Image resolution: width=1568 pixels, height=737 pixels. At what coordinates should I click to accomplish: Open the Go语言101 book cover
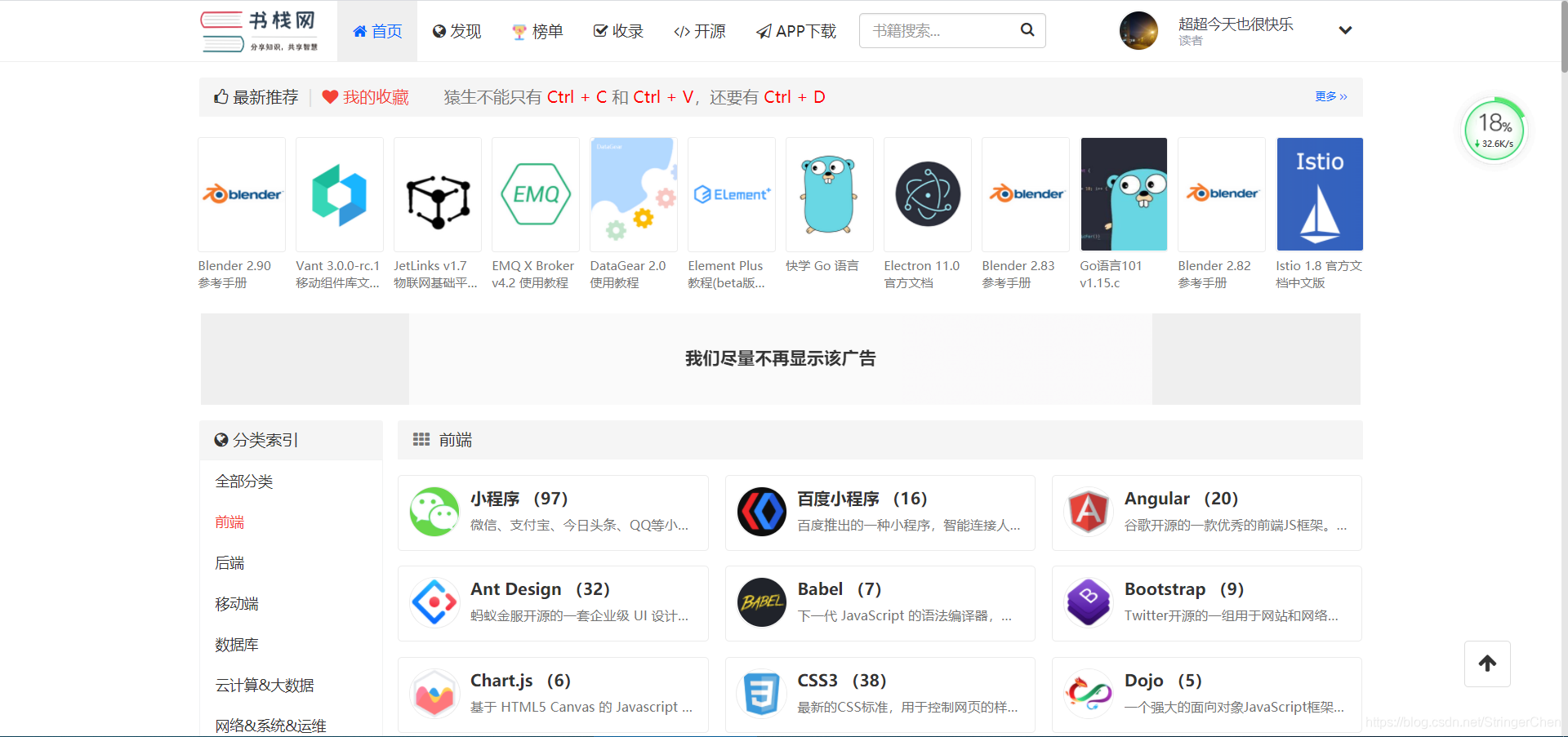click(x=1124, y=194)
